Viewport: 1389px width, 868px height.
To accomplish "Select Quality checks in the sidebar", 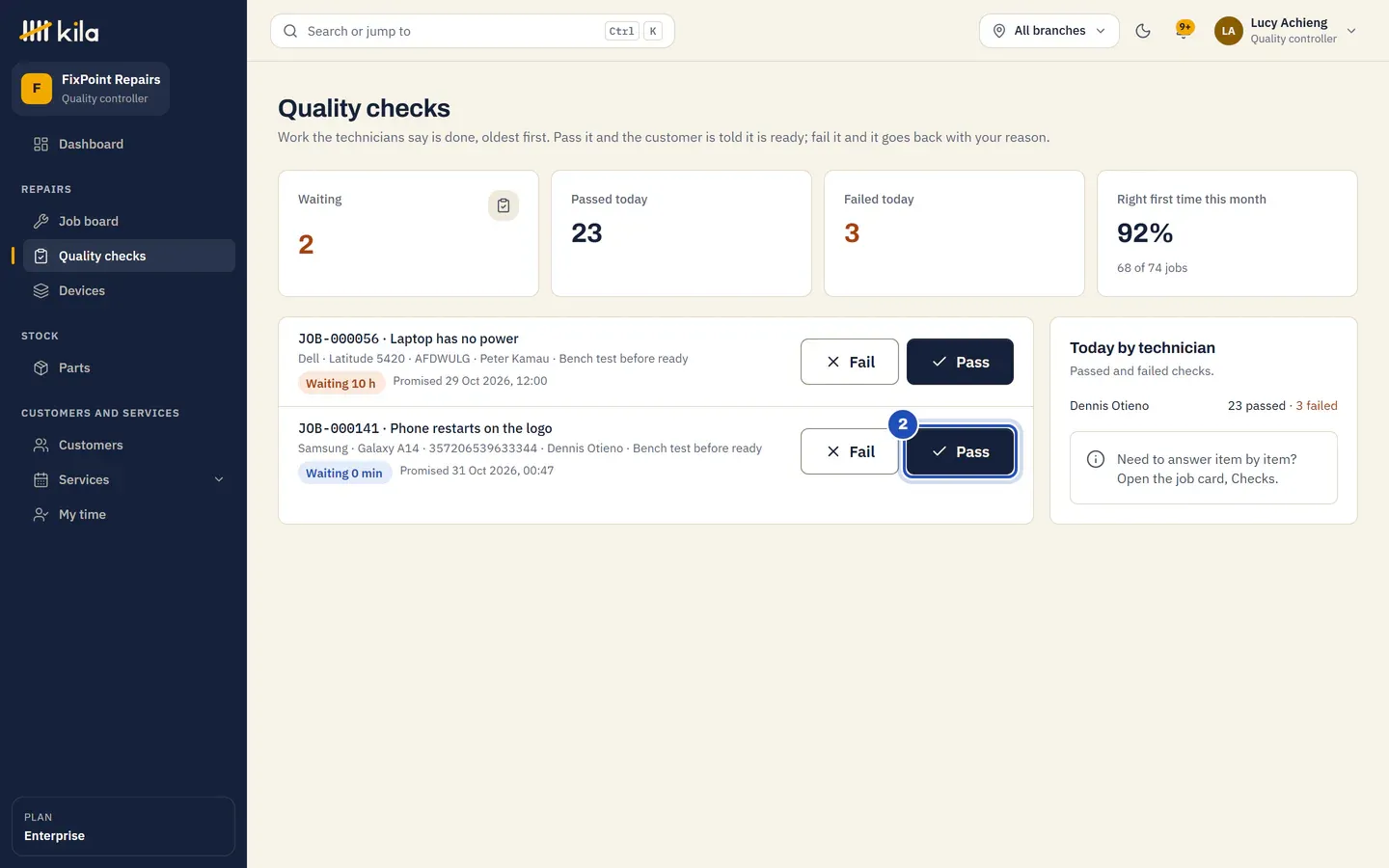I will click(x=129, y=256).
